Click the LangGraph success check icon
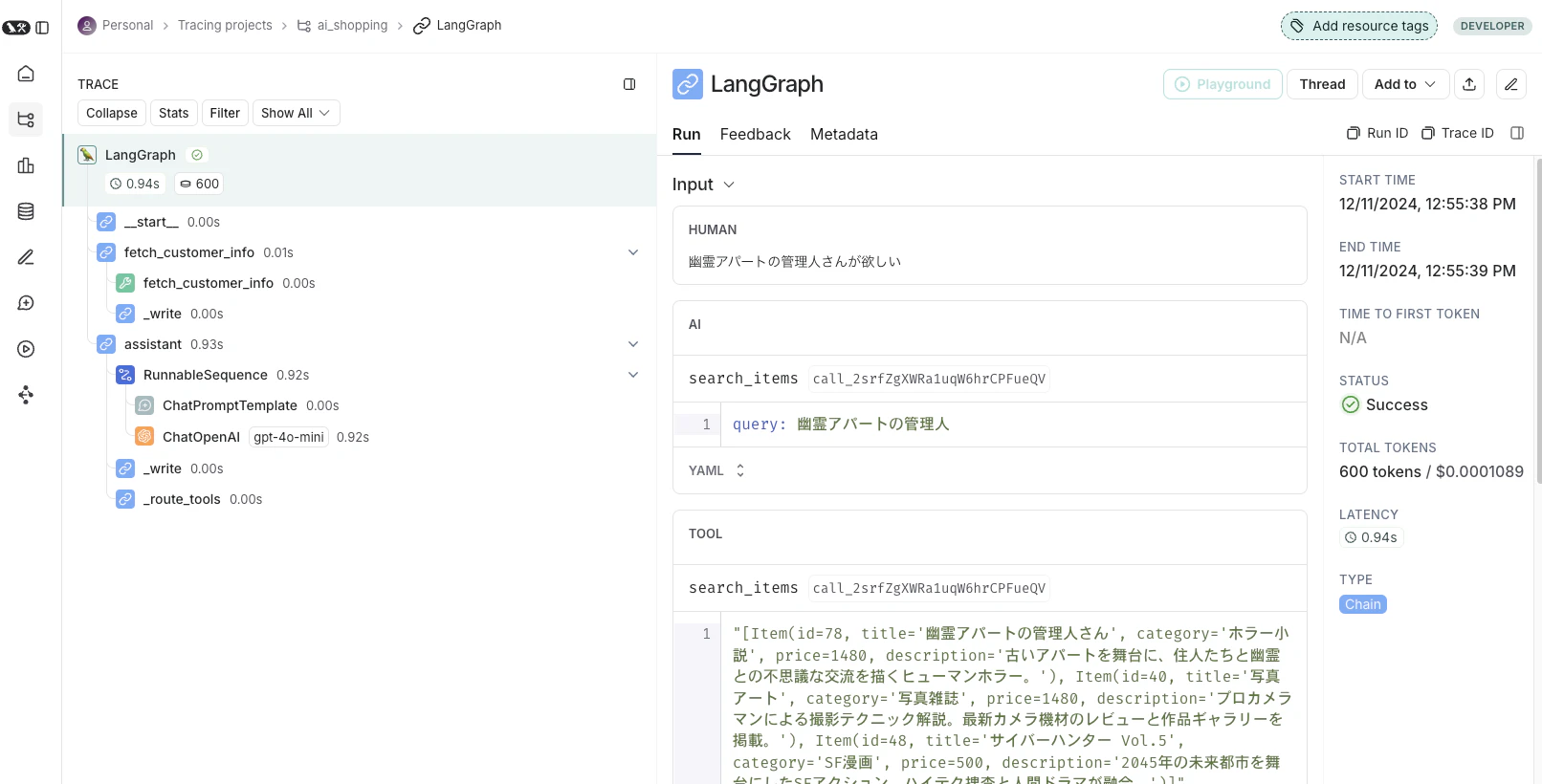1542x784 pixels. click(197, 155)
